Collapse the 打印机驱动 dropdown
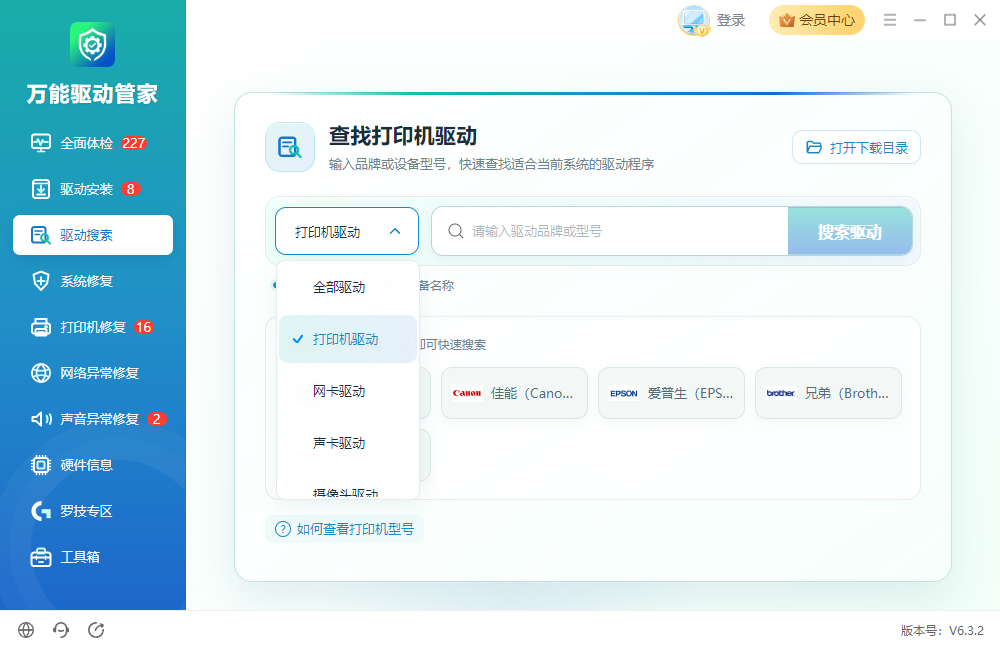The image size is (1000, 650). 347,231
